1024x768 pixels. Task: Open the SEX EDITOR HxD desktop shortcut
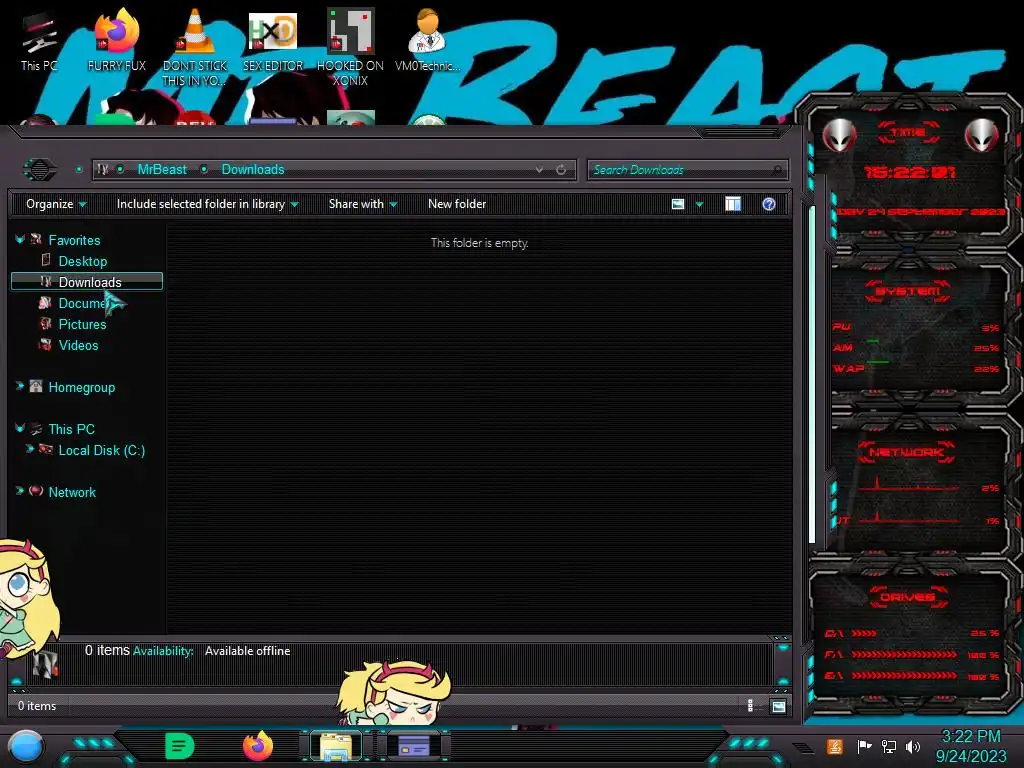coord(273,40)
